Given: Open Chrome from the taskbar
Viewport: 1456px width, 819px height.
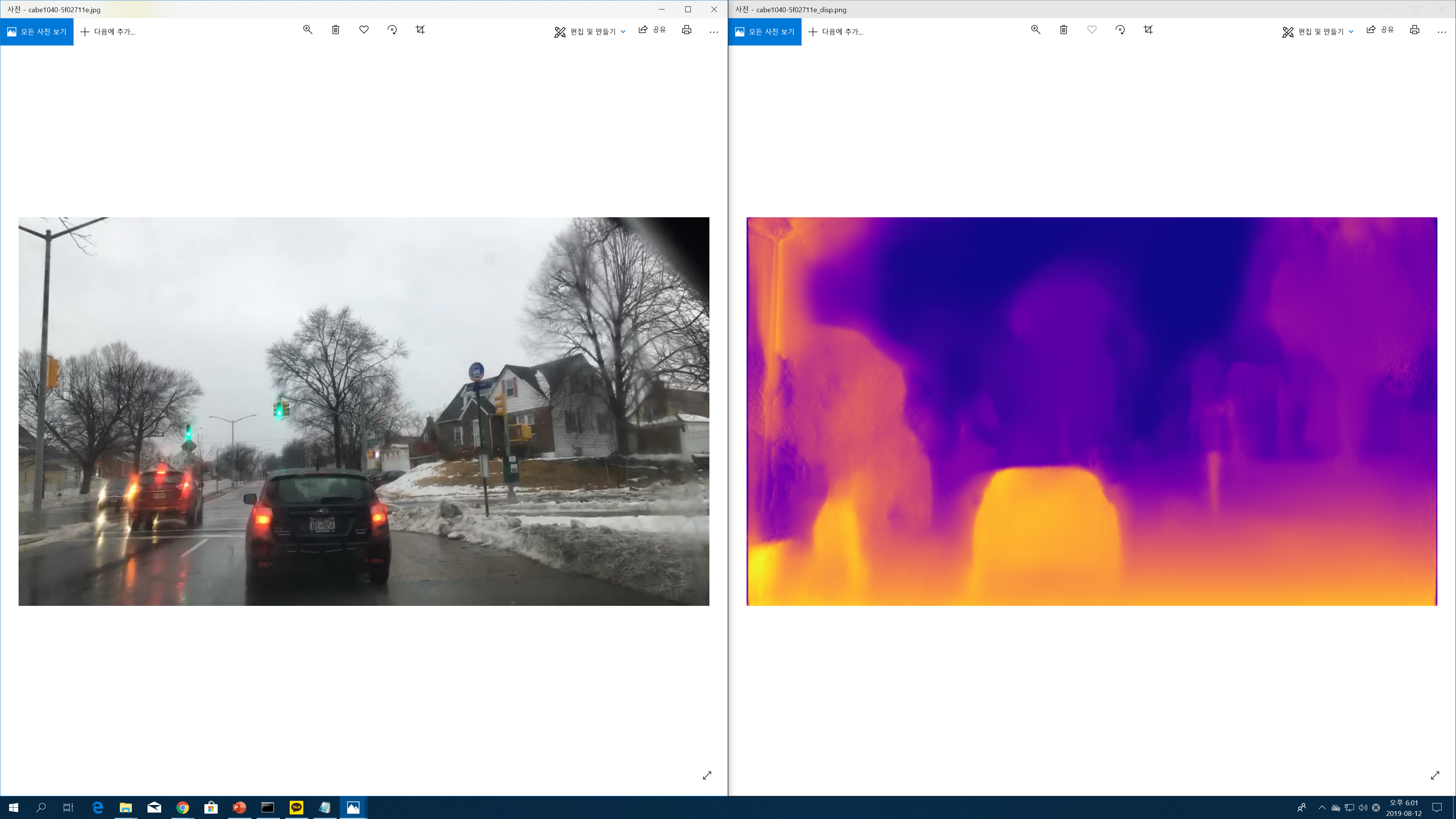Looking at the screenshot, I should tap(182, 808).
